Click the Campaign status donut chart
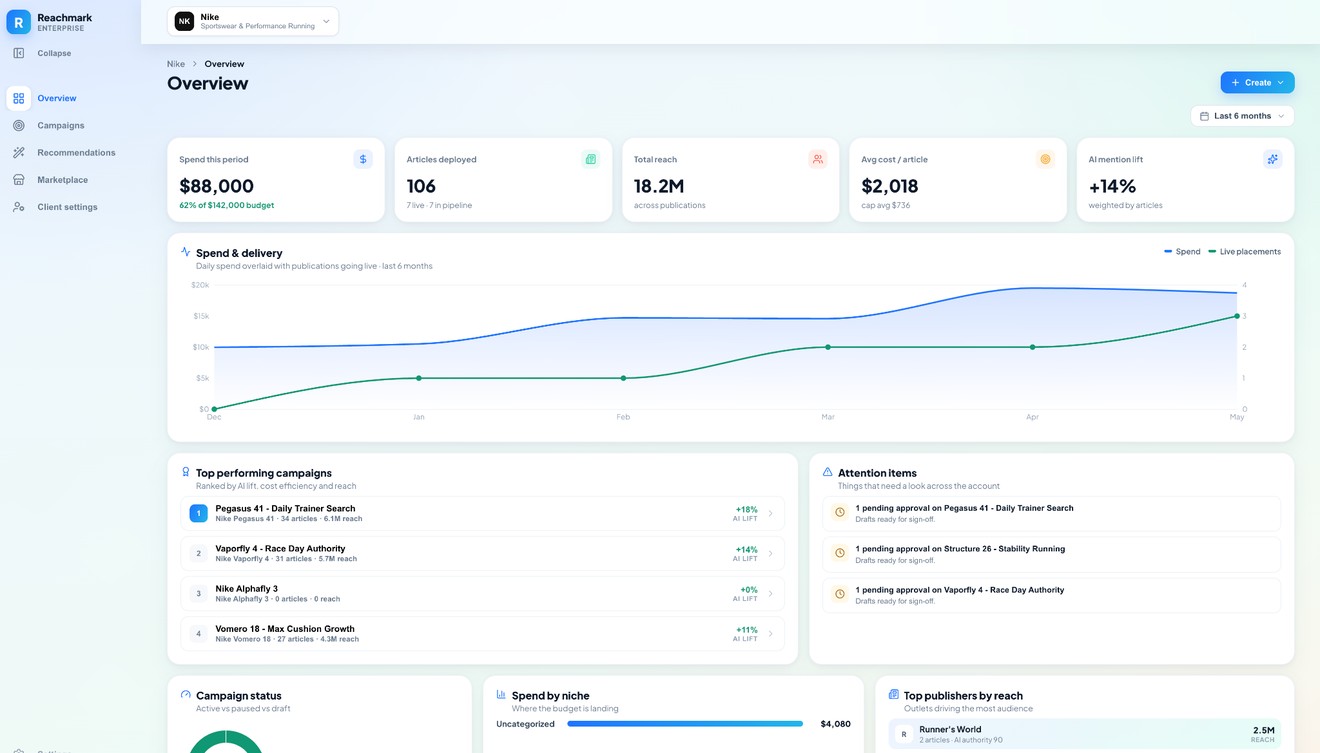The width and height of the screenshot is (1320, 753). pyautogui.click(x=225, y=742)
